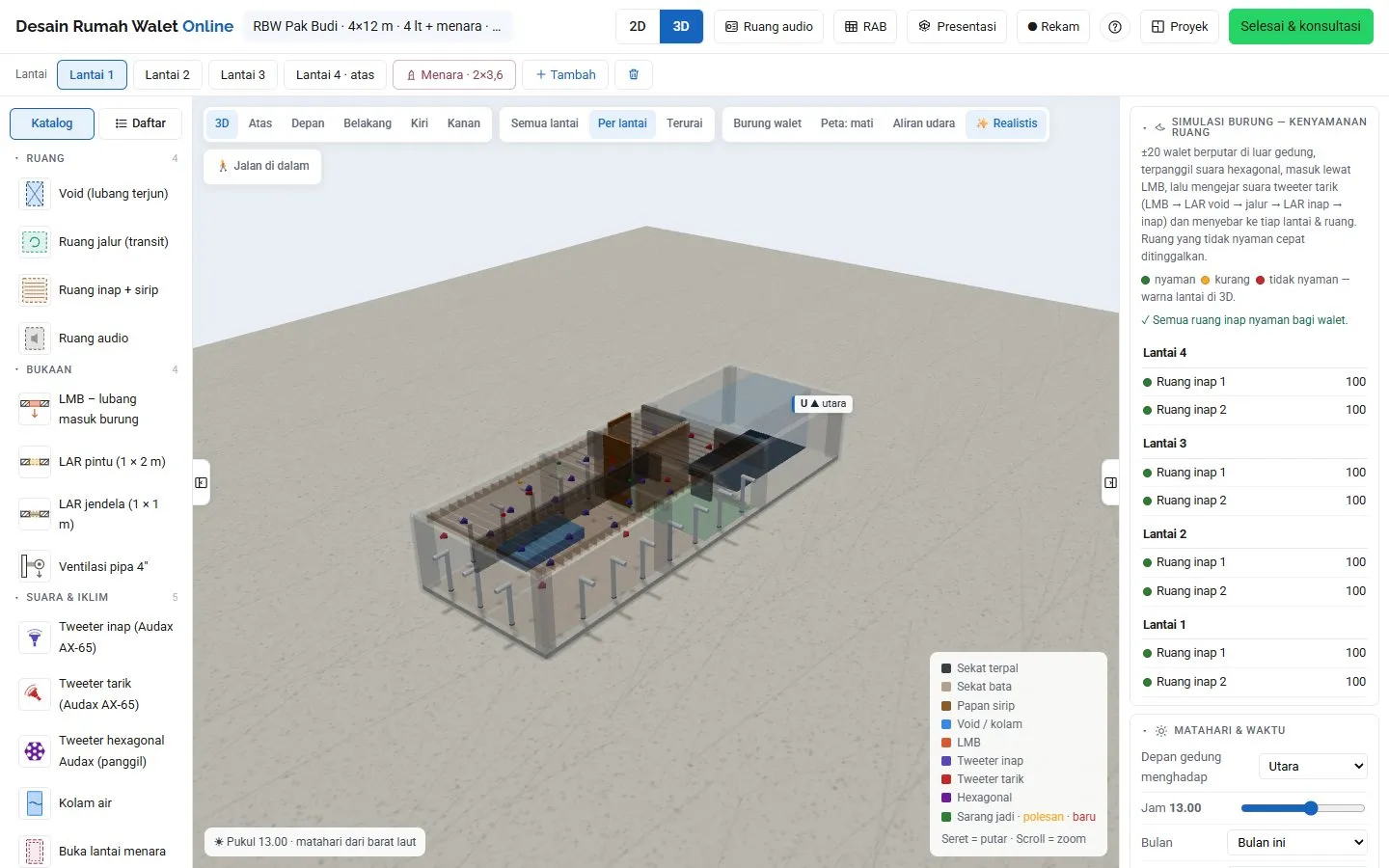Switch to the Daftar tab

[140, 123]
